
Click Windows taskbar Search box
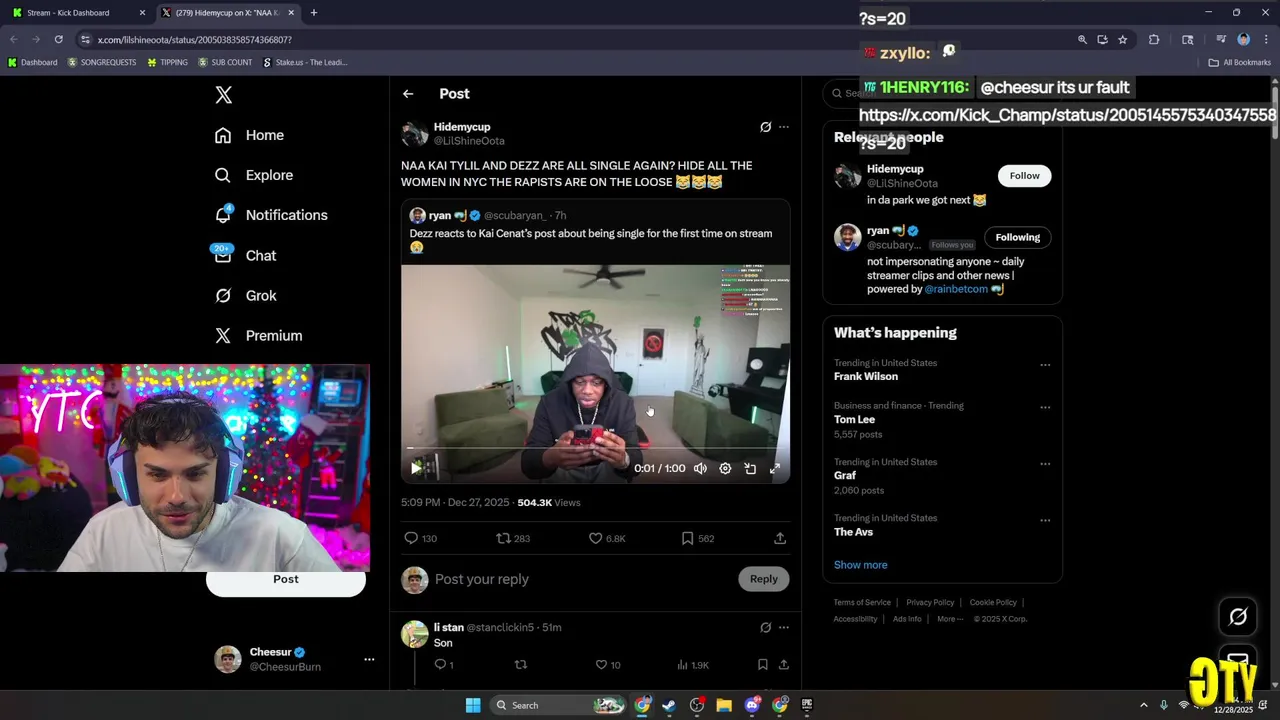[x=558, y=705]
